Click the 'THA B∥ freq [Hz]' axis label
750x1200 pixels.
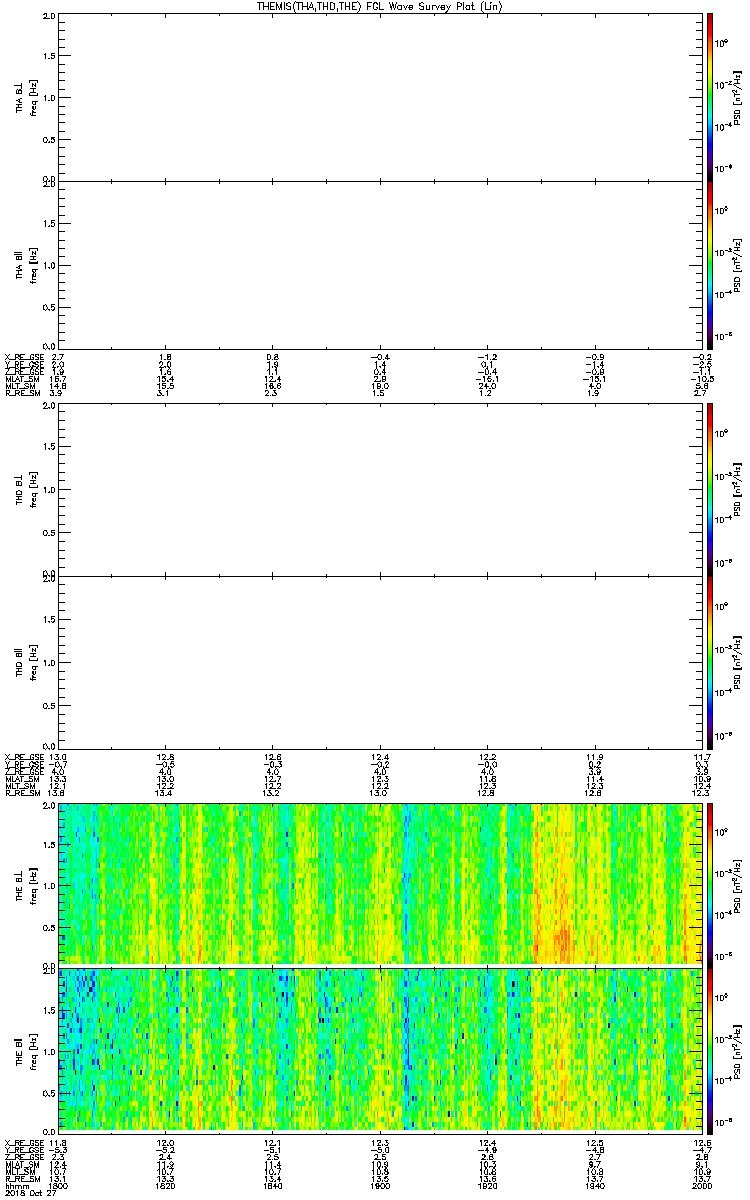pos(26,264)
